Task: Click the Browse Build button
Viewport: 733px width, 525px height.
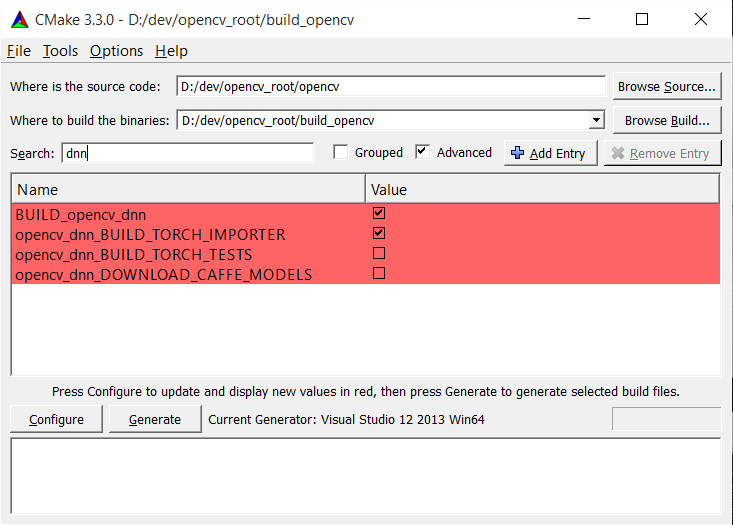Action: coord(667,121)
